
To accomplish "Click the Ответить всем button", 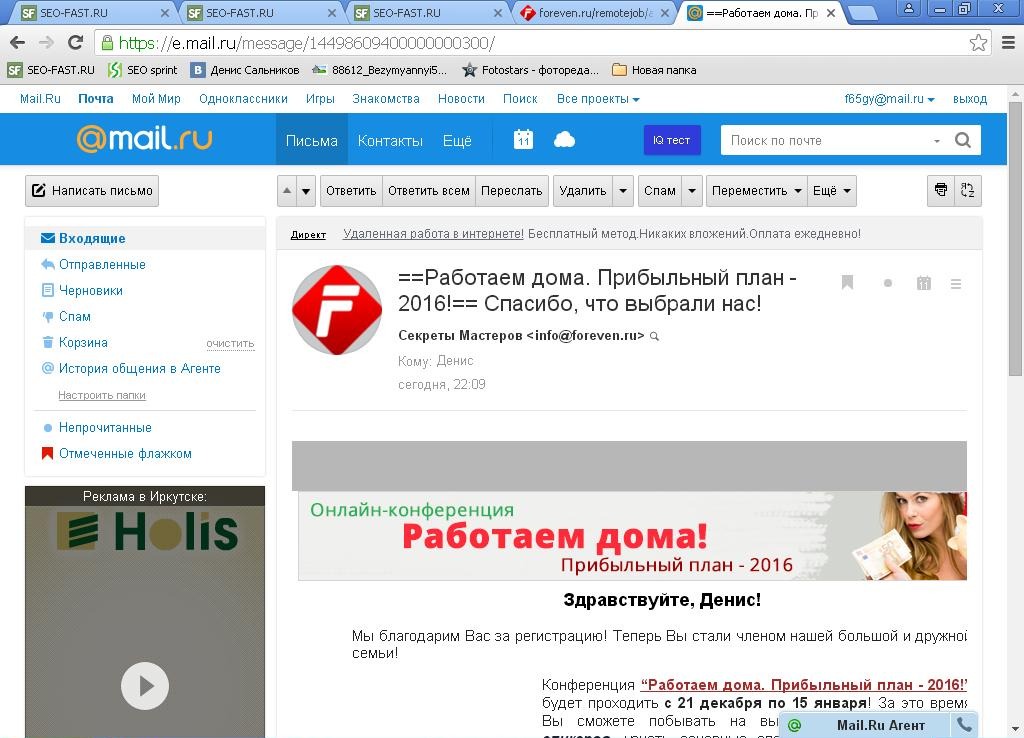I will pos(429,191).
